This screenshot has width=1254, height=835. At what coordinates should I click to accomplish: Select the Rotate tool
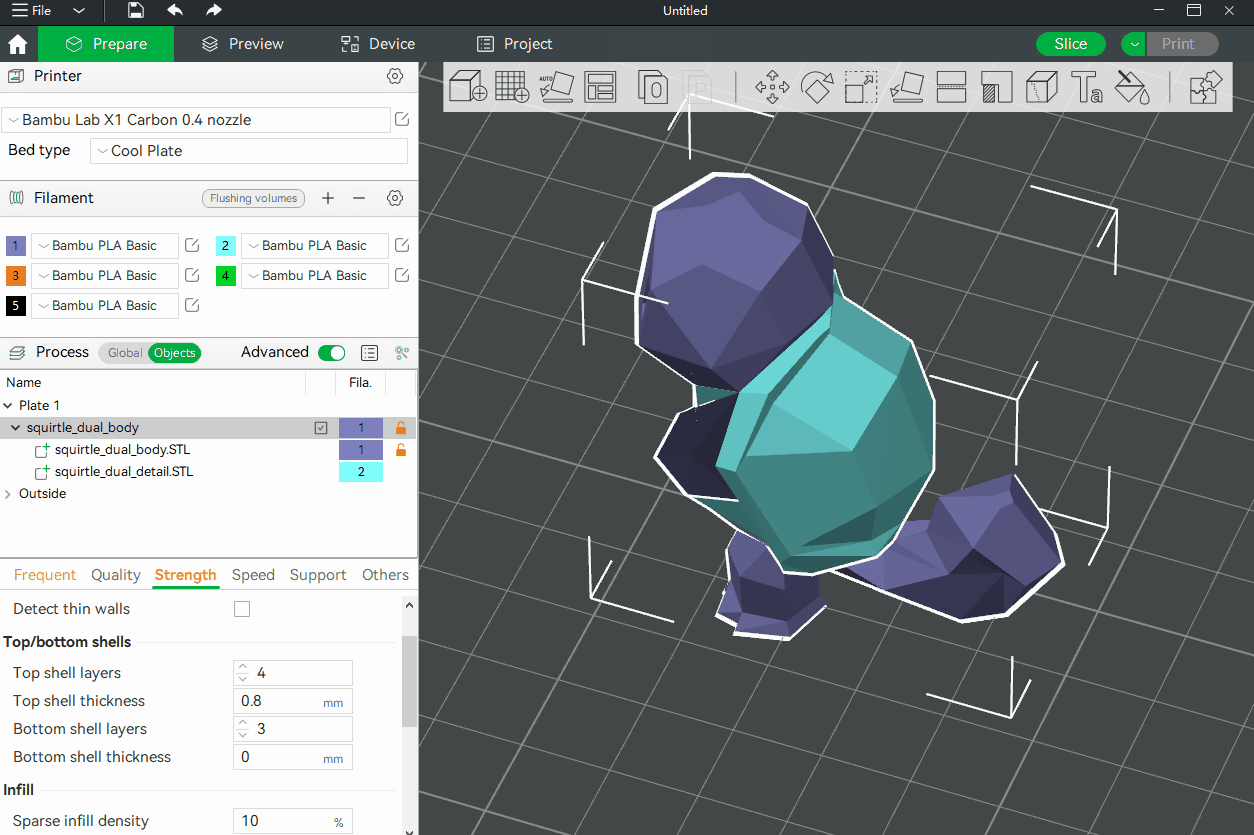pos(817,87)
